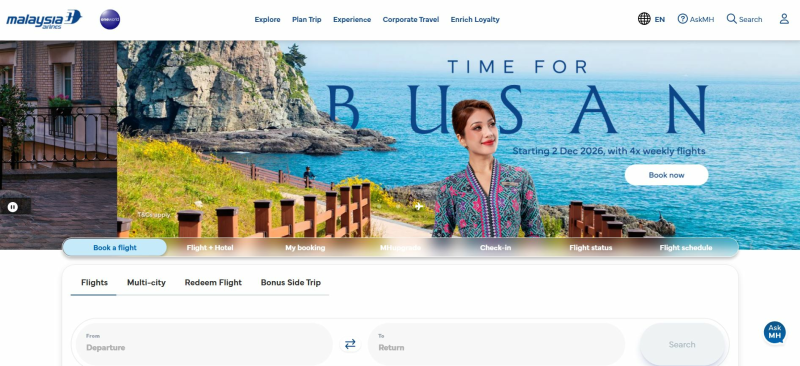Screen dimensions: 800x366
Task: Select the Multi-city sub-tab
Action: (146, 282)
